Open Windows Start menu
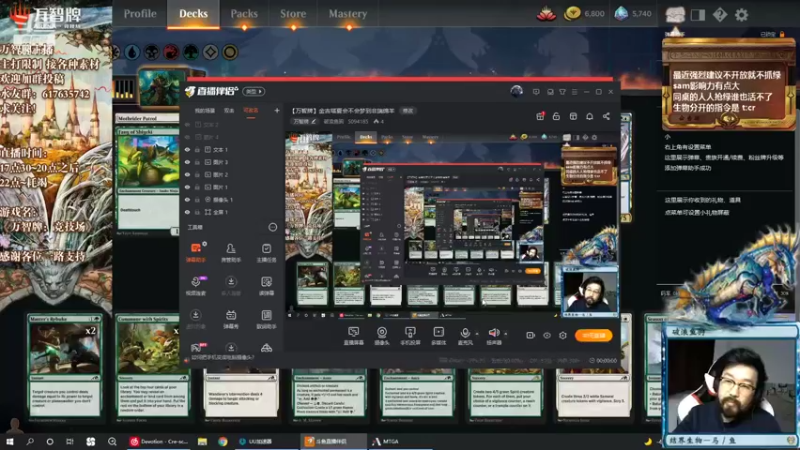The image size is (800, 450). tap(9, 441)
